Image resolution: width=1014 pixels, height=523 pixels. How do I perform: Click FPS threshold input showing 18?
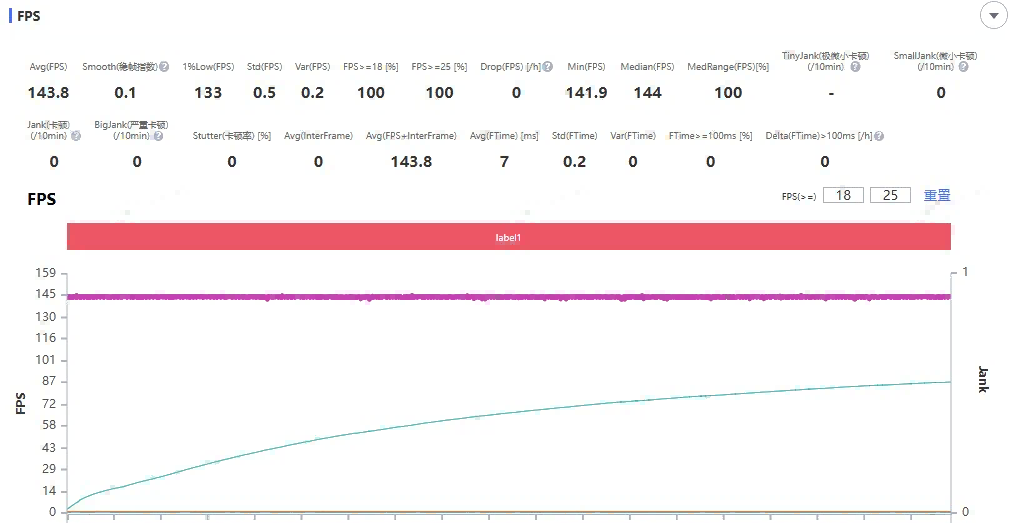pos(843,195)
